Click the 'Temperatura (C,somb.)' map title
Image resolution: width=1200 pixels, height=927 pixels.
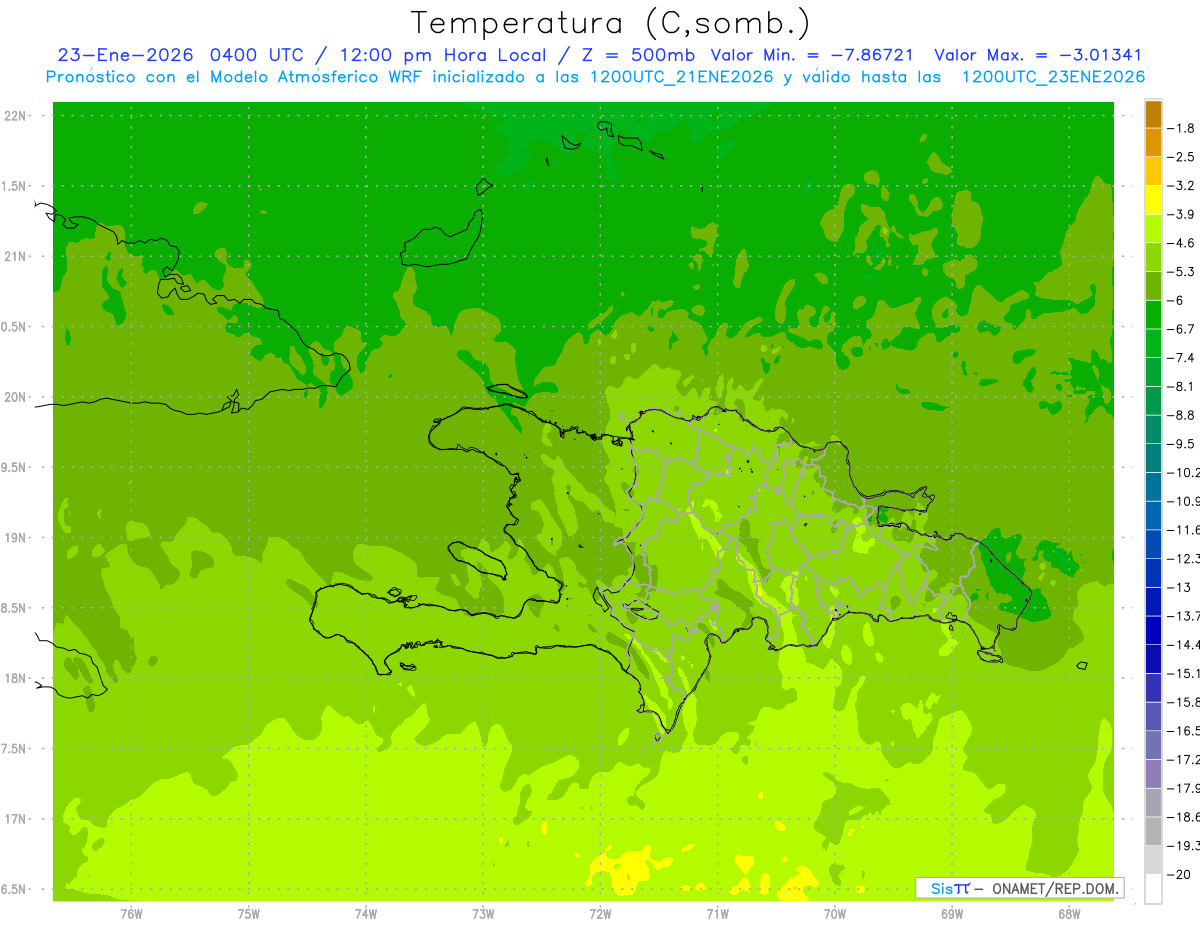611,24
